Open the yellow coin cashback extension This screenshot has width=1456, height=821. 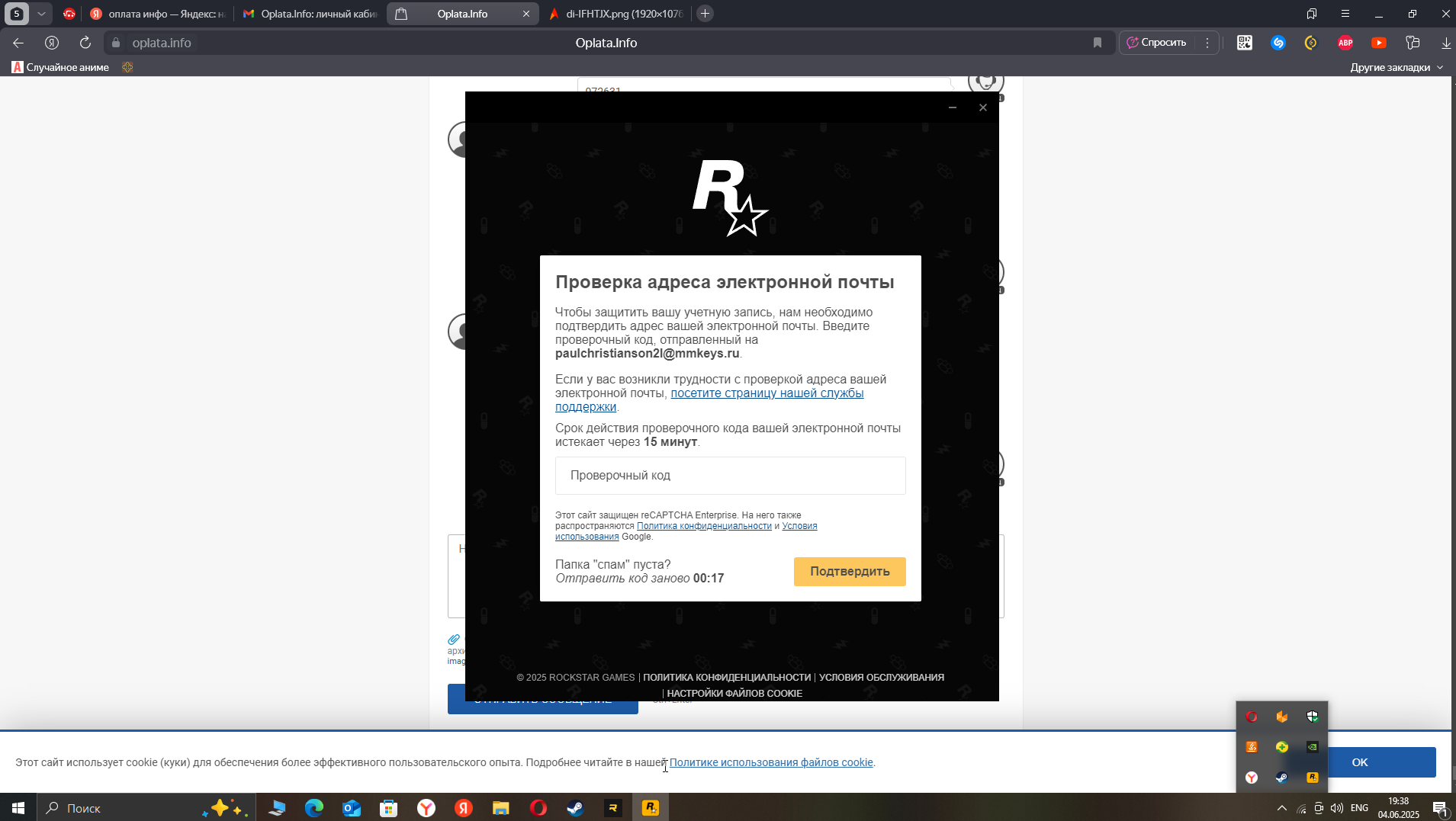[x=1311, y=43]
